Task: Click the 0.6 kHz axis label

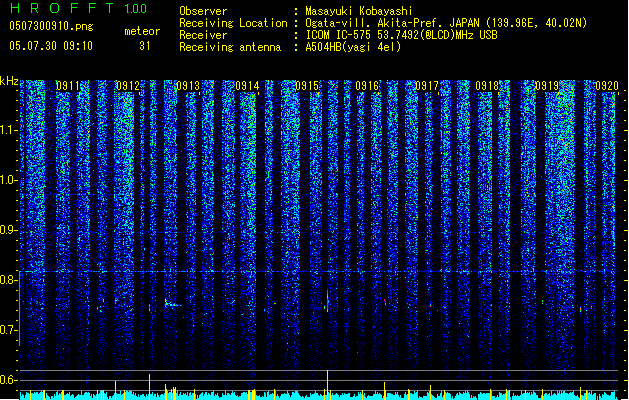Action: tap(9, 380)
